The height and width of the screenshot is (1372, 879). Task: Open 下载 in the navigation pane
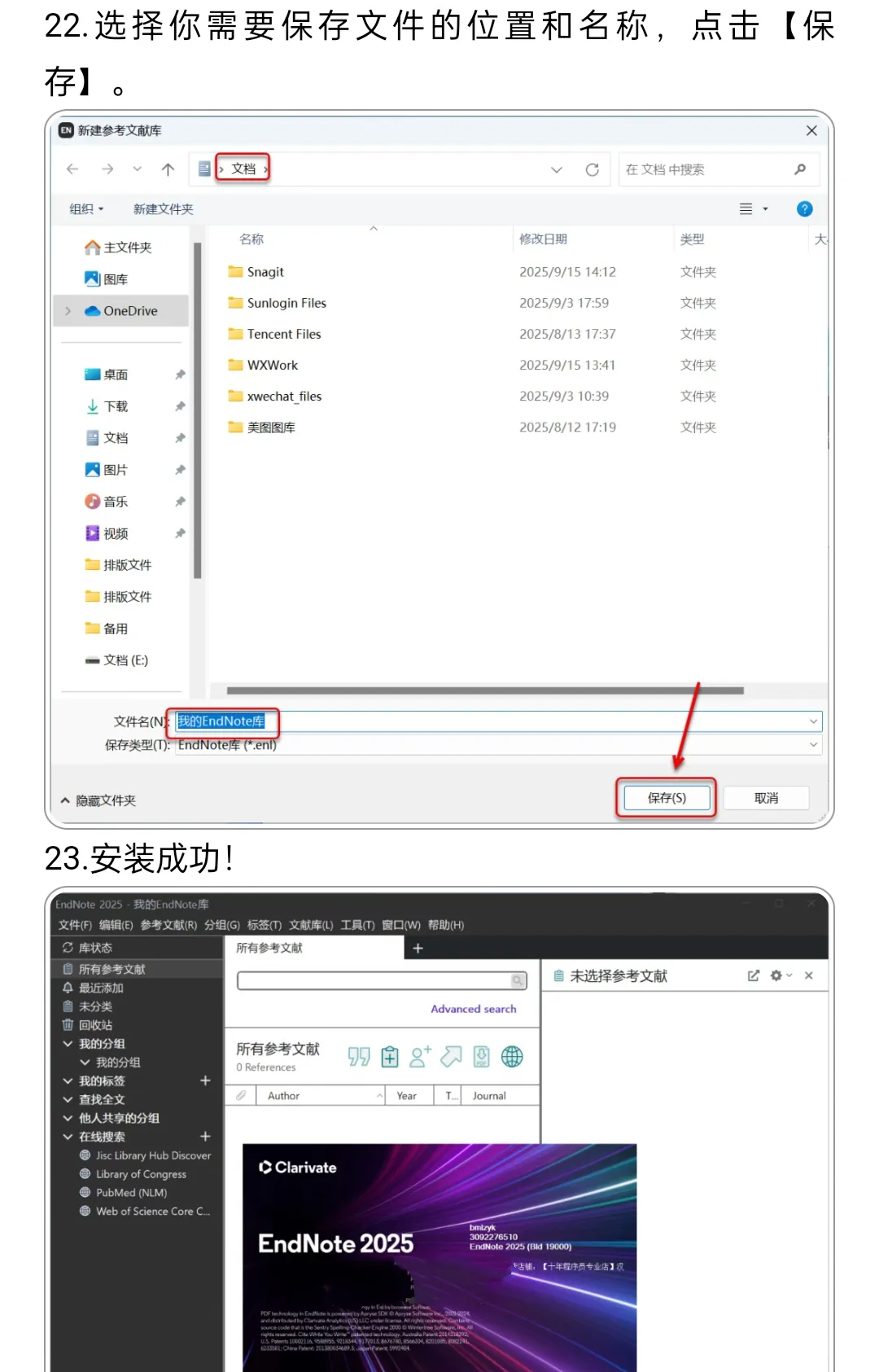pos(107,406)
